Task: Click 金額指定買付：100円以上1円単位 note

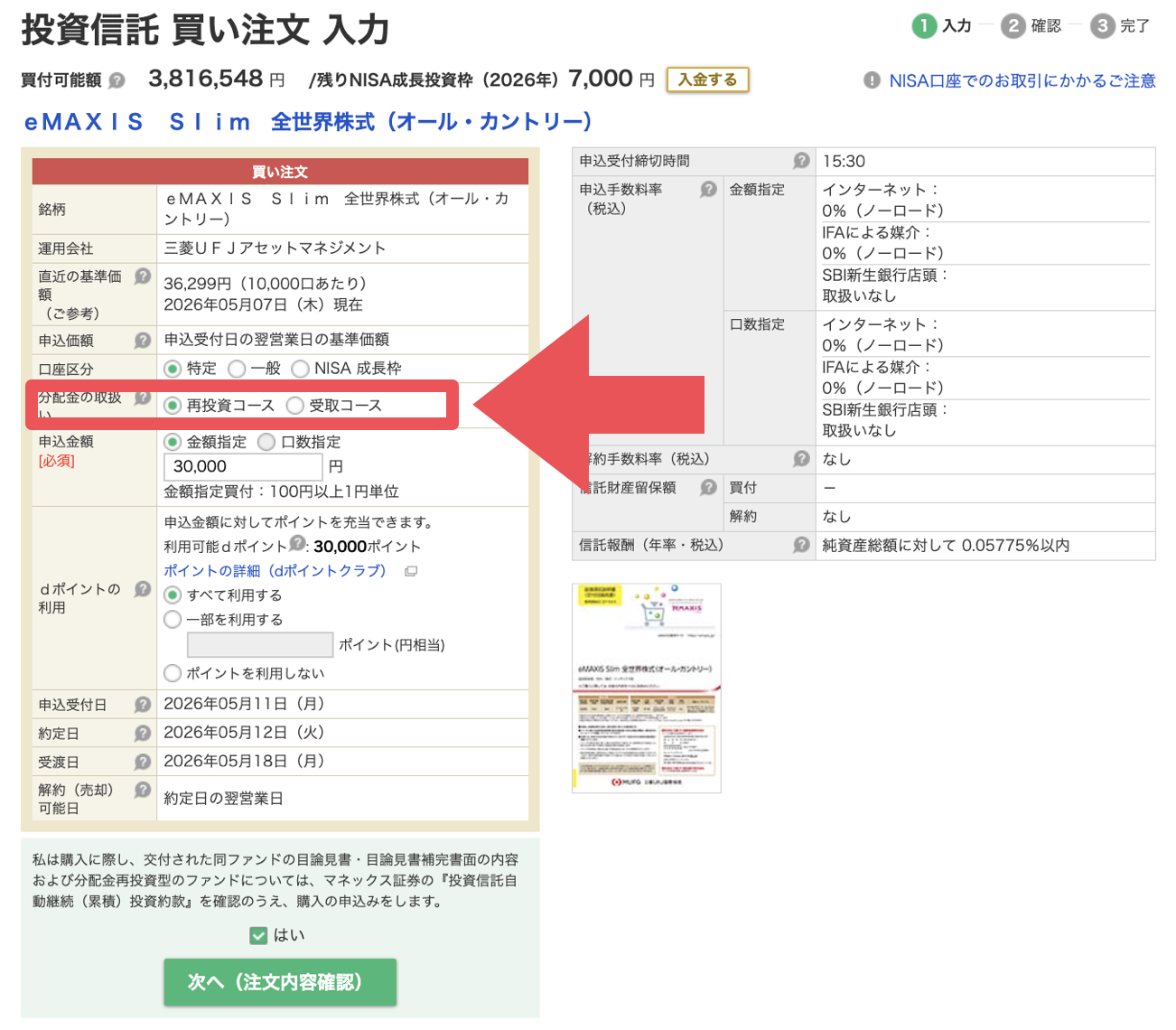Action: (x=281, y=492)
